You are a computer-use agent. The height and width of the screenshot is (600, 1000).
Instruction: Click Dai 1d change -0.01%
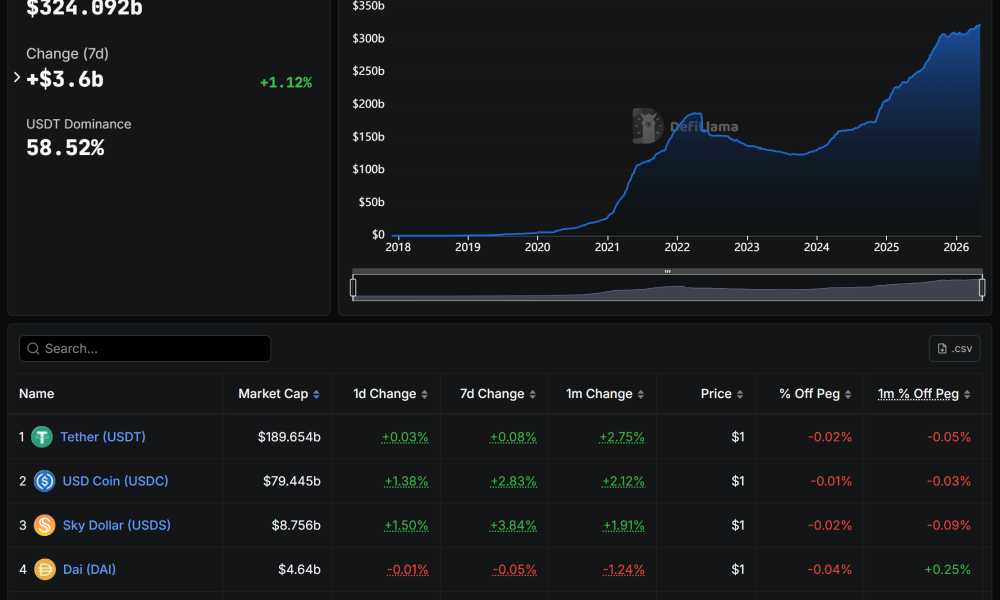click(408, 570)
